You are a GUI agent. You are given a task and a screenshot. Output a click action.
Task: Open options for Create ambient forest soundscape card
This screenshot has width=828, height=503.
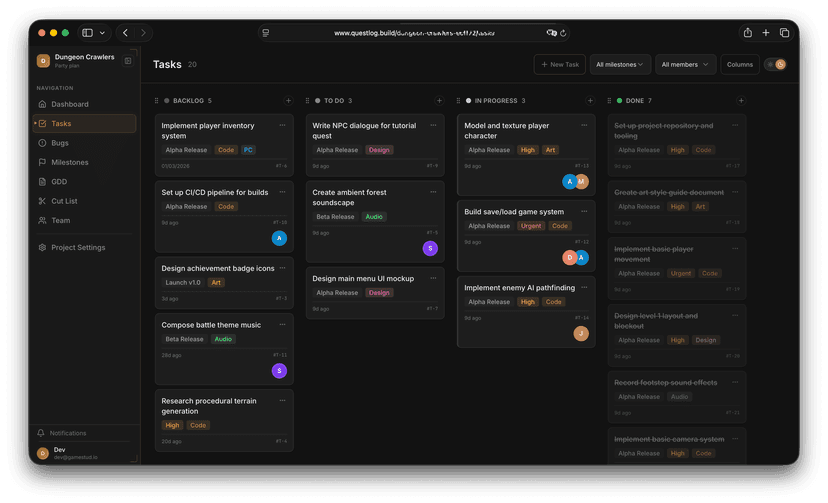point(434,192)
